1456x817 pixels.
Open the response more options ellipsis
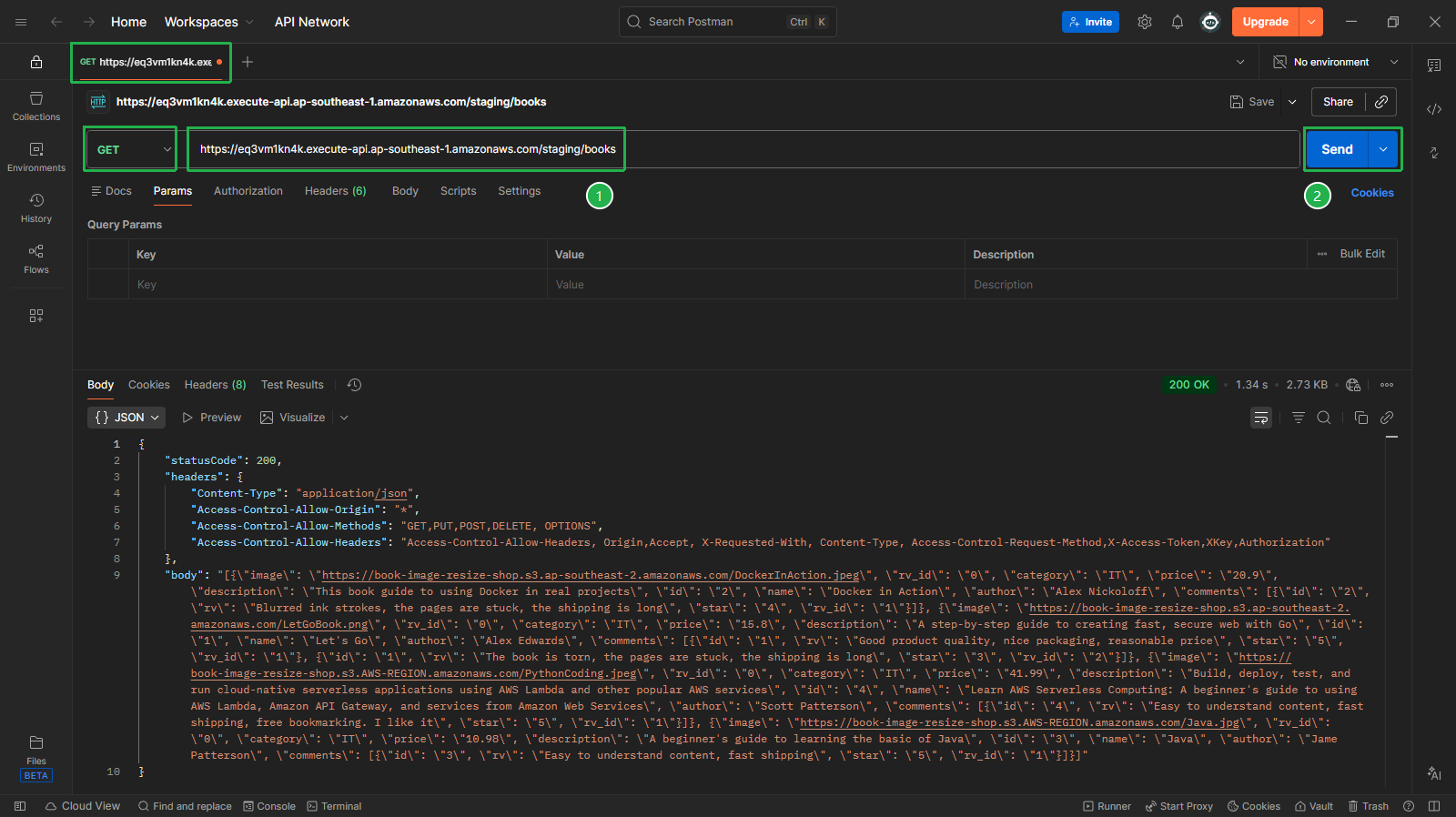pyautogui.click(x=1387, y=385)
